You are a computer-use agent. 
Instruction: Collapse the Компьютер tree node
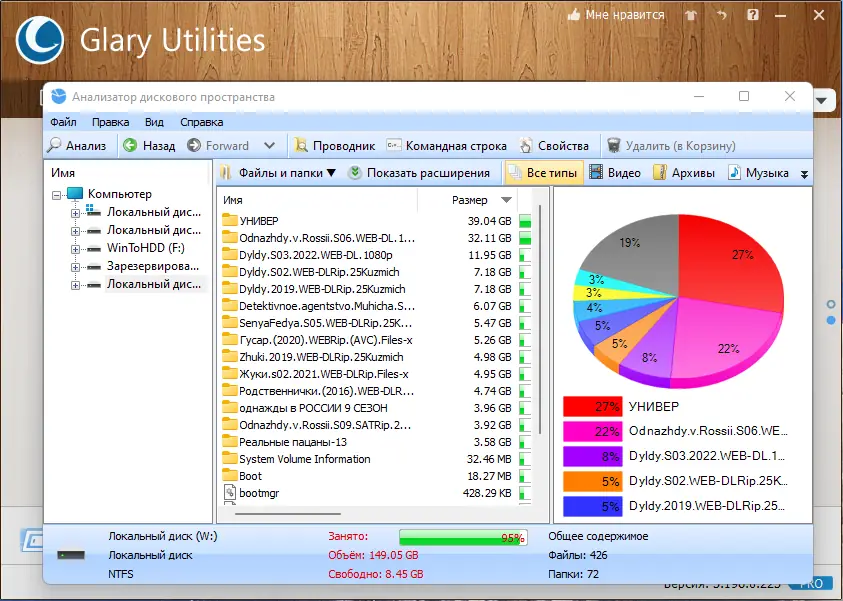(56, 195)
